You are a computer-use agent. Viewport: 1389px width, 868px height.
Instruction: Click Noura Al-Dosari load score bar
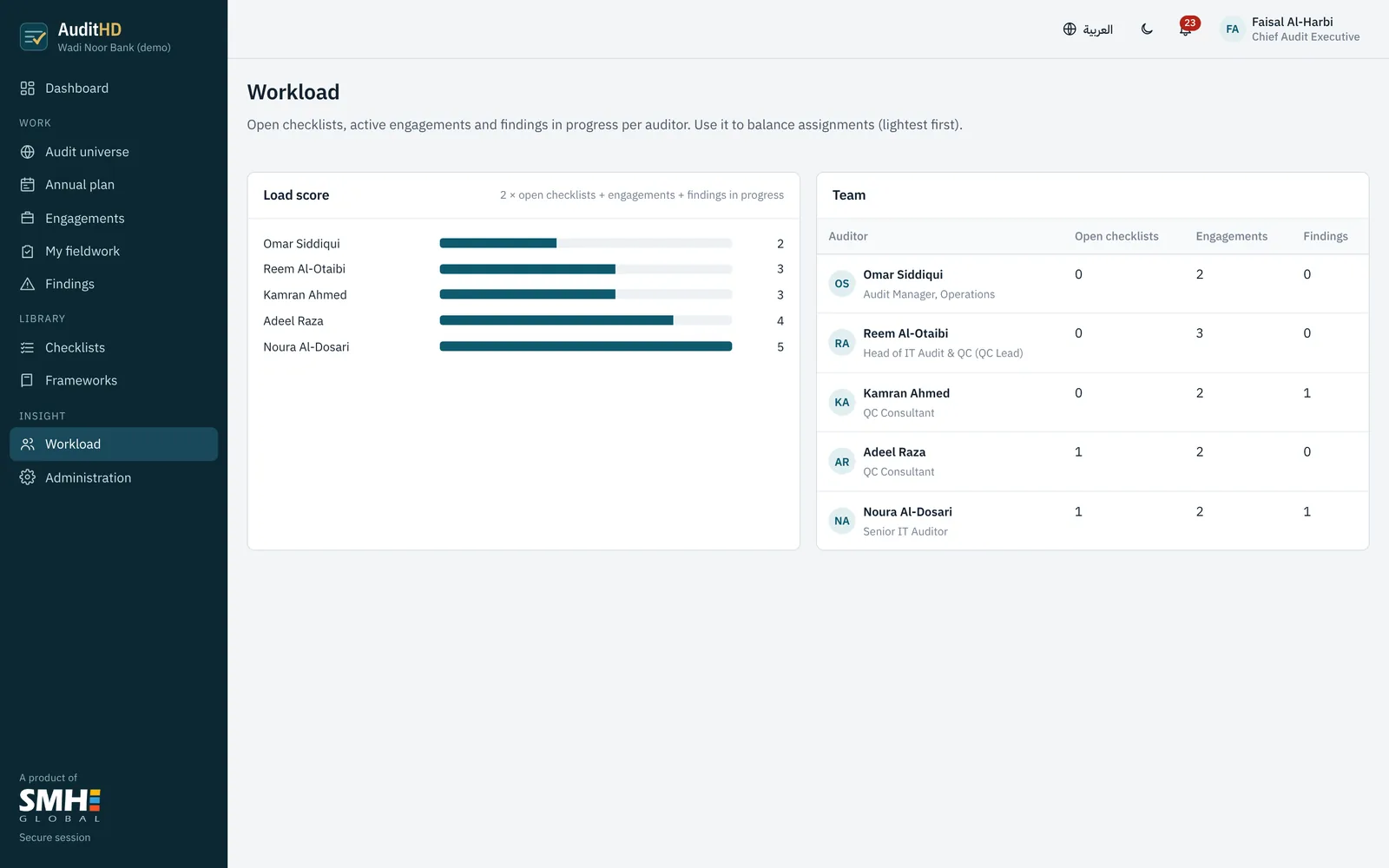point(586,346)
